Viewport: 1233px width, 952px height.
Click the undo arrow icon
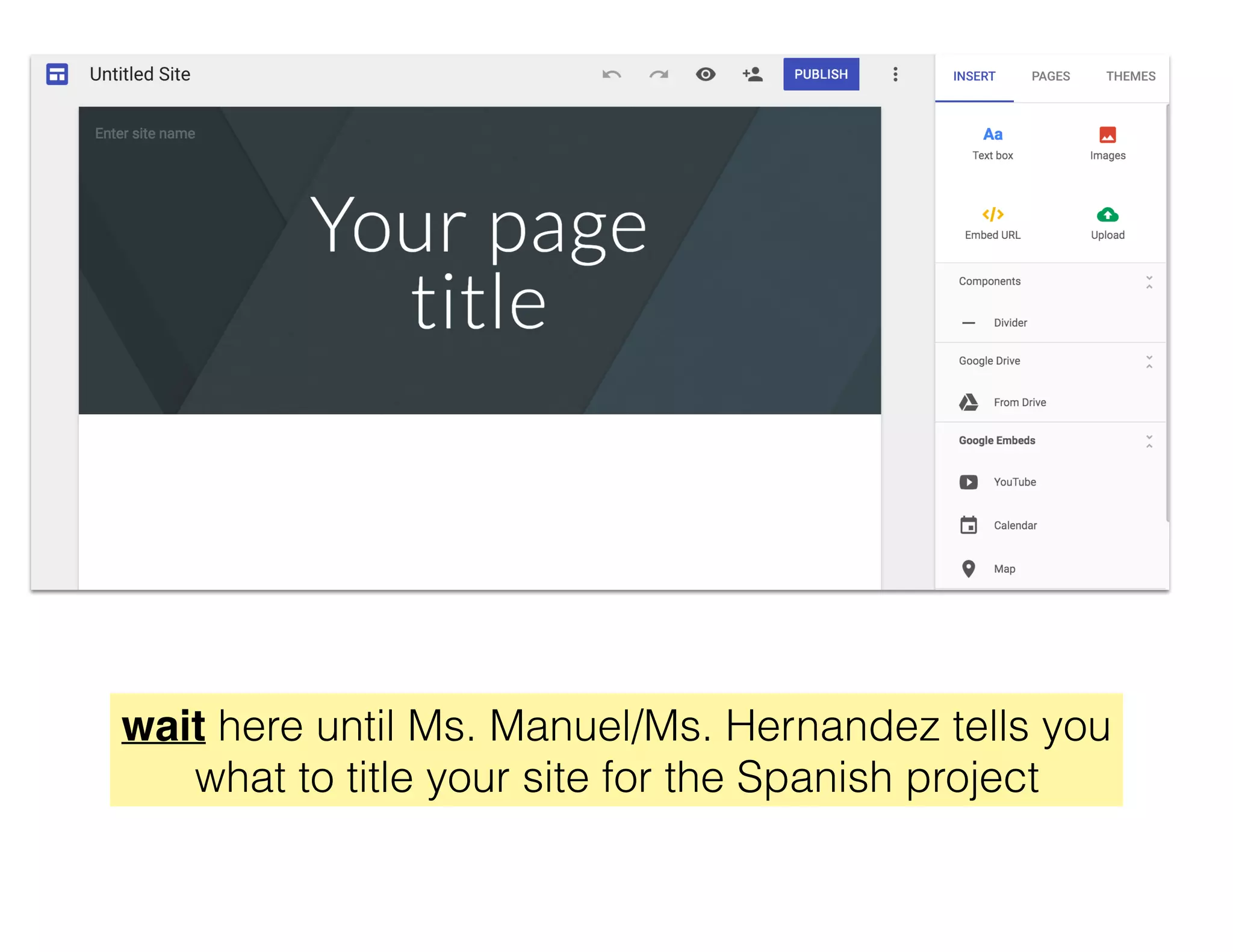point(612,74)
